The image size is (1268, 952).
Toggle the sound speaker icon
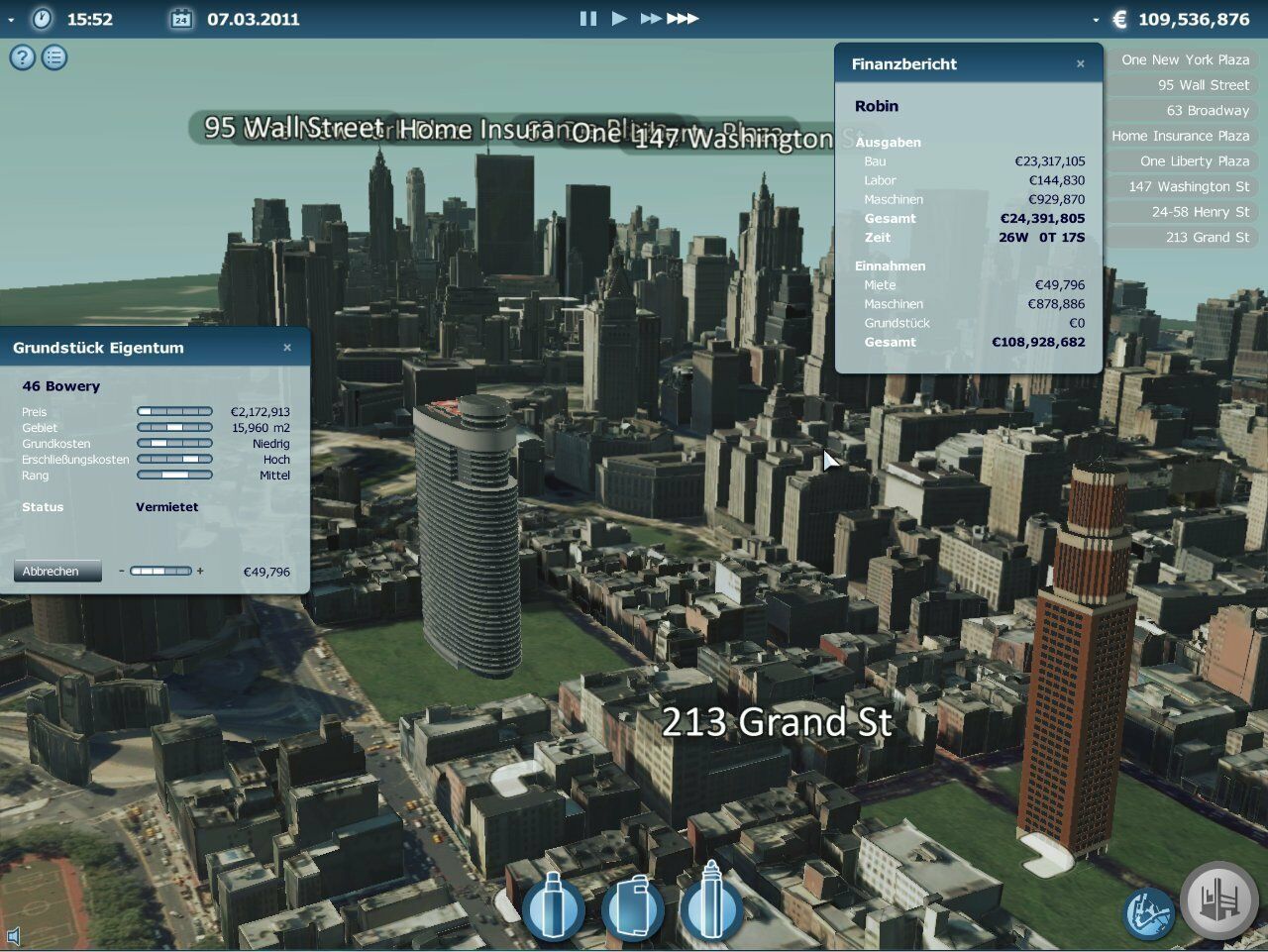coord(13,936)
